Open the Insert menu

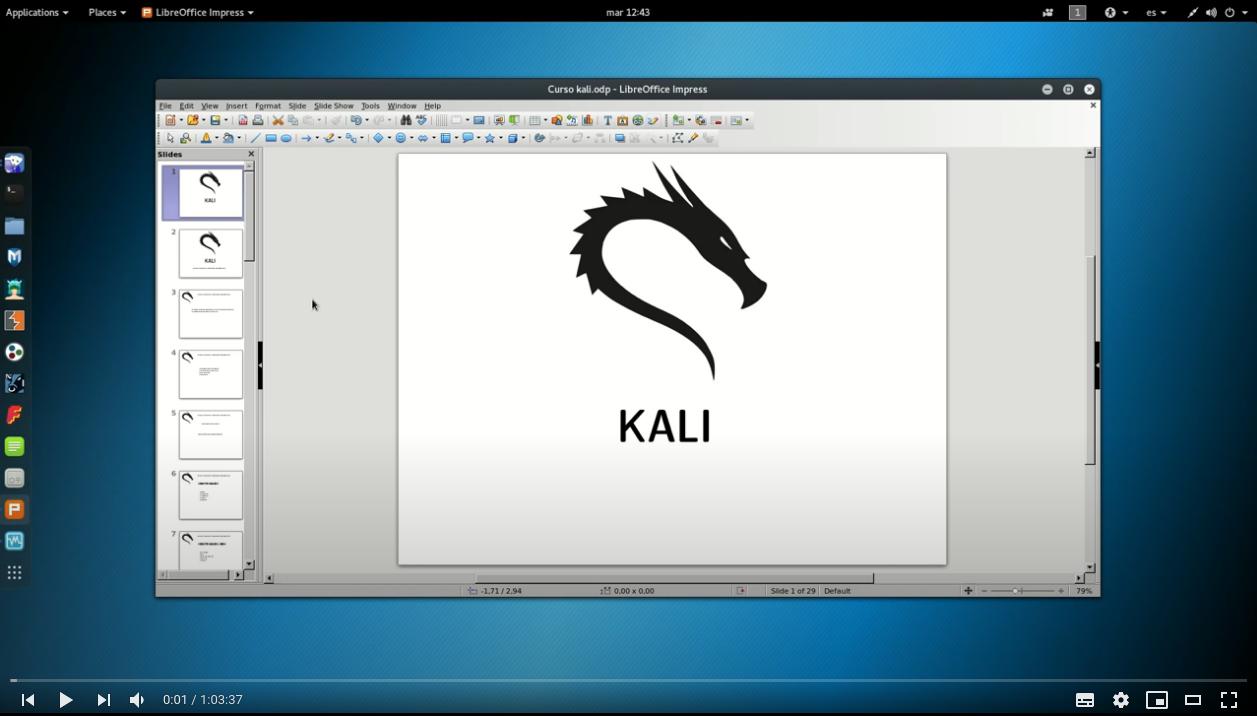[236, 105]
